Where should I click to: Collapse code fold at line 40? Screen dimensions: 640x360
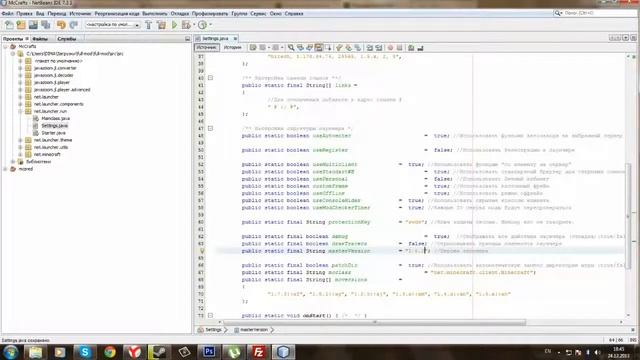[x=210, y=78]
